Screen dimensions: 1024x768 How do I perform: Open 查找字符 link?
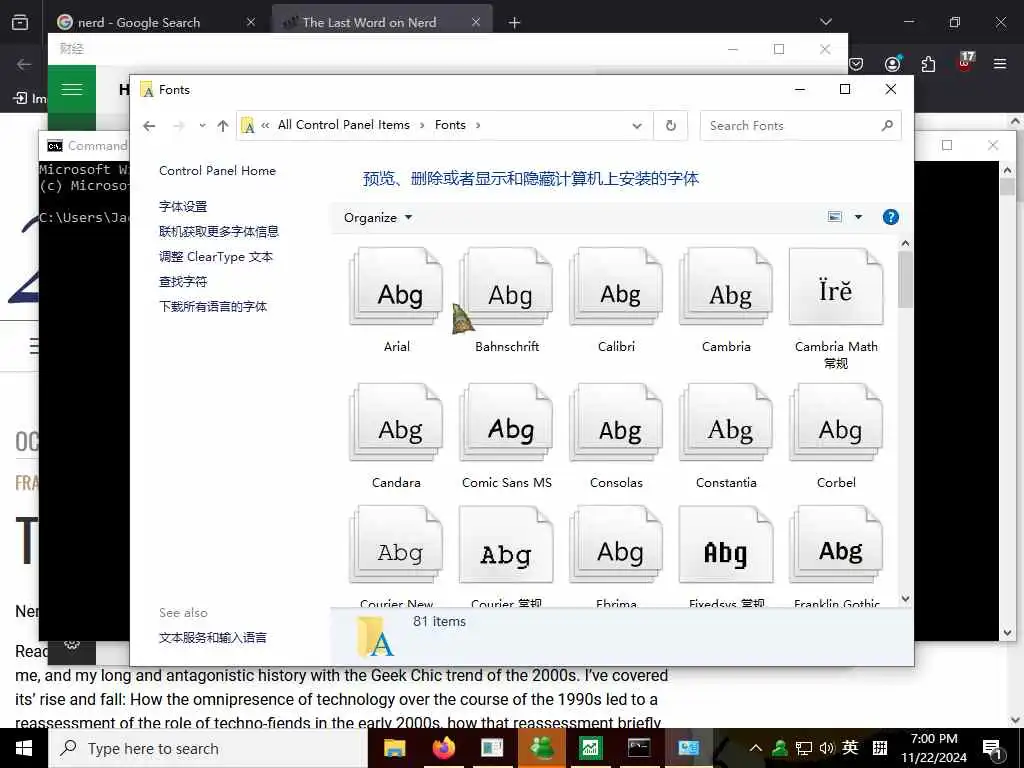(183, 281)
